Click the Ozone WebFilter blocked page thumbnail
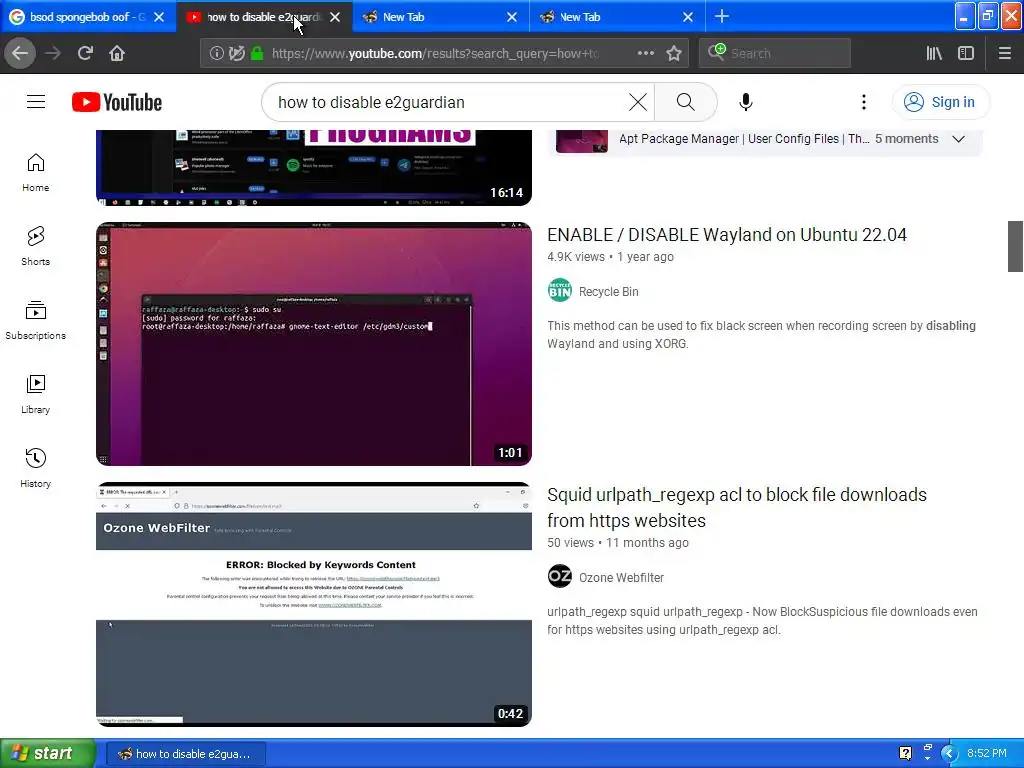This screenshot has height=768, width=1024. coord(313,604)
